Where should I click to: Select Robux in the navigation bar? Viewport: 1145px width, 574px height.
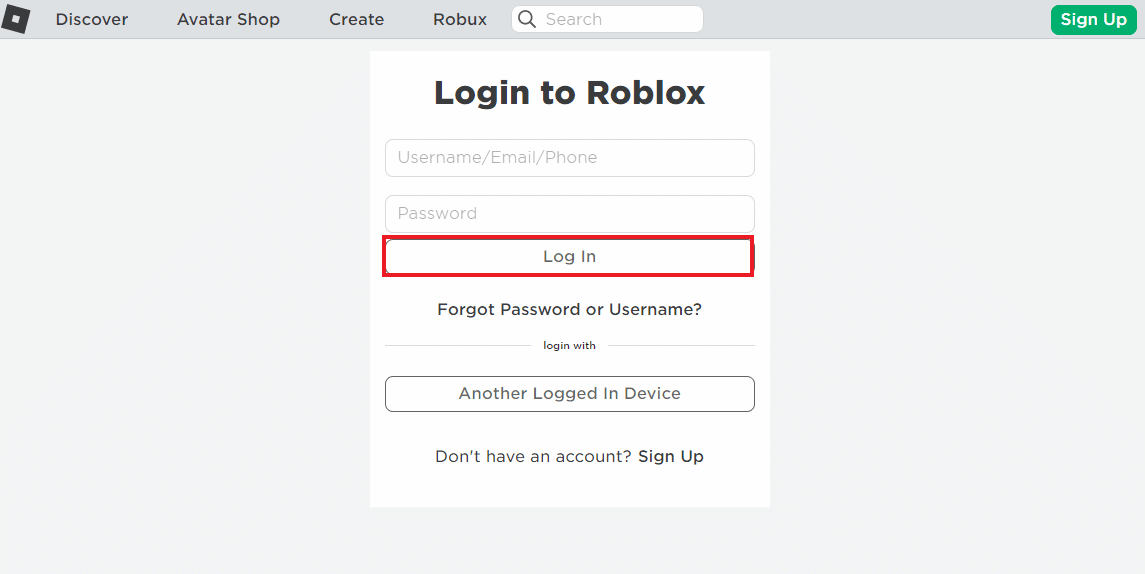click(x=460, y=19)
